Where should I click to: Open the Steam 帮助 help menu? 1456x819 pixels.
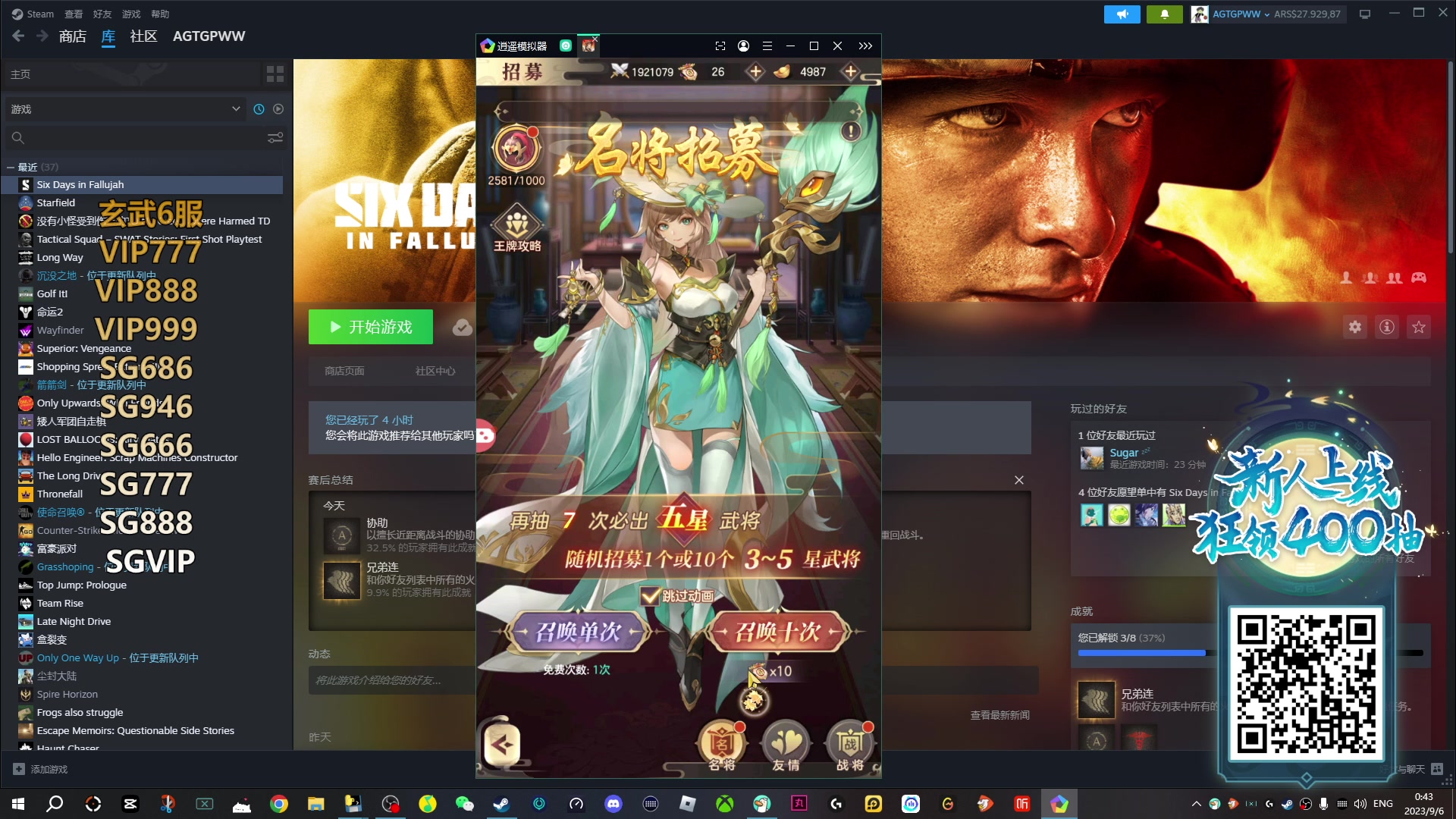point(160,14)
